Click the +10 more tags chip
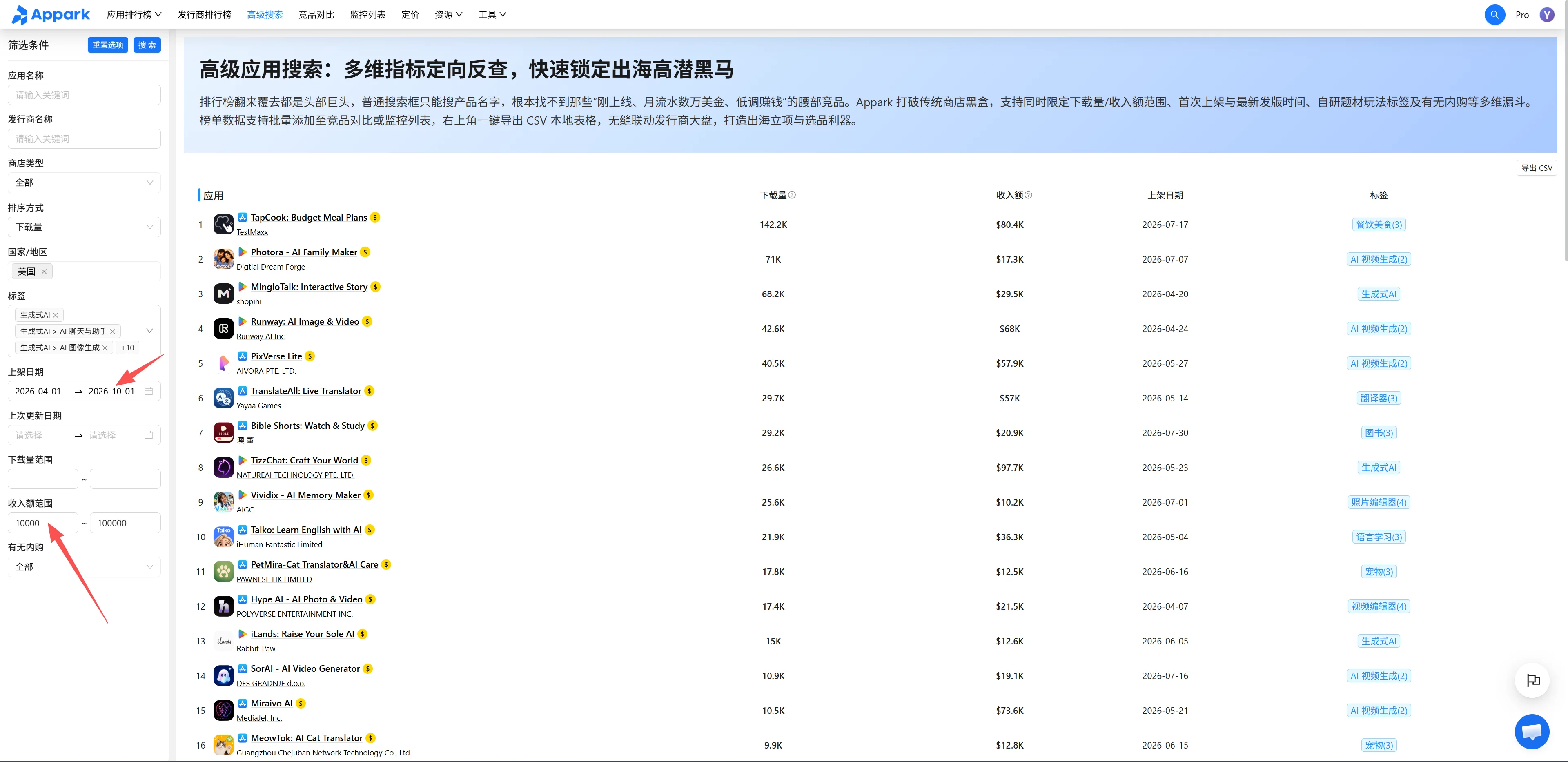Viewport: 1568px width, 762px height. (x=127, y=348)
